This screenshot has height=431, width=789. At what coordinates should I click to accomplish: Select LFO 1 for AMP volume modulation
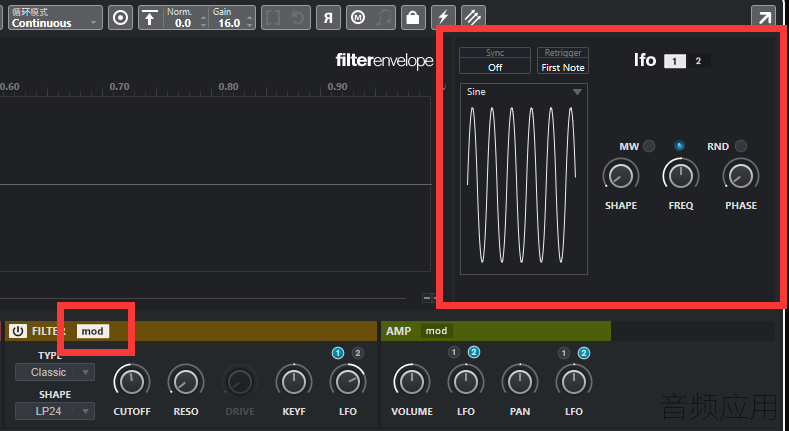[454, 353]
